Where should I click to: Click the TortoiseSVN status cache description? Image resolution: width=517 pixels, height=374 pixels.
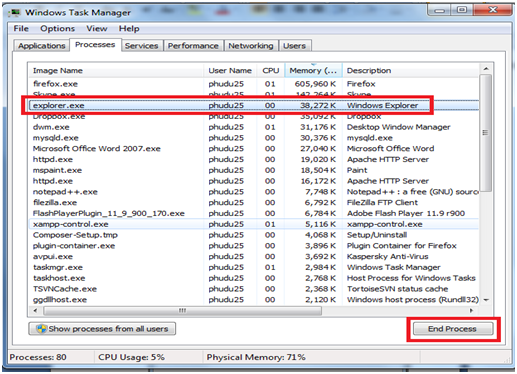click(397, 289)
